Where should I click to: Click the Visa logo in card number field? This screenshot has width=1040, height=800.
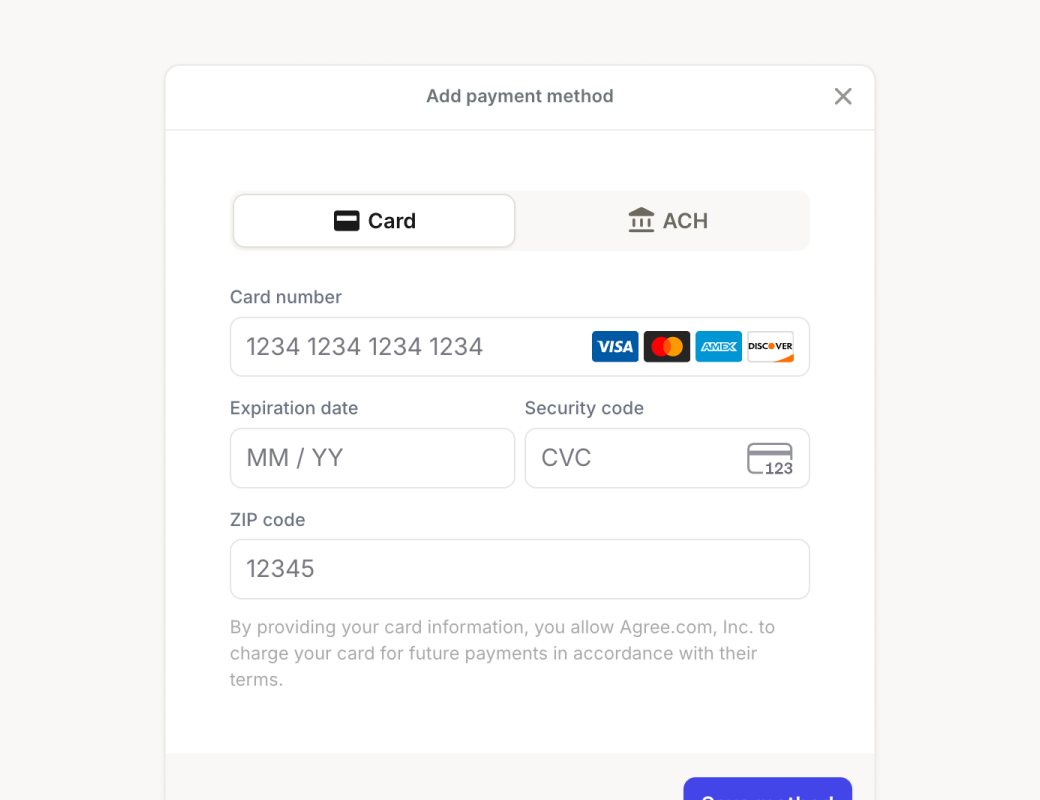615,347
